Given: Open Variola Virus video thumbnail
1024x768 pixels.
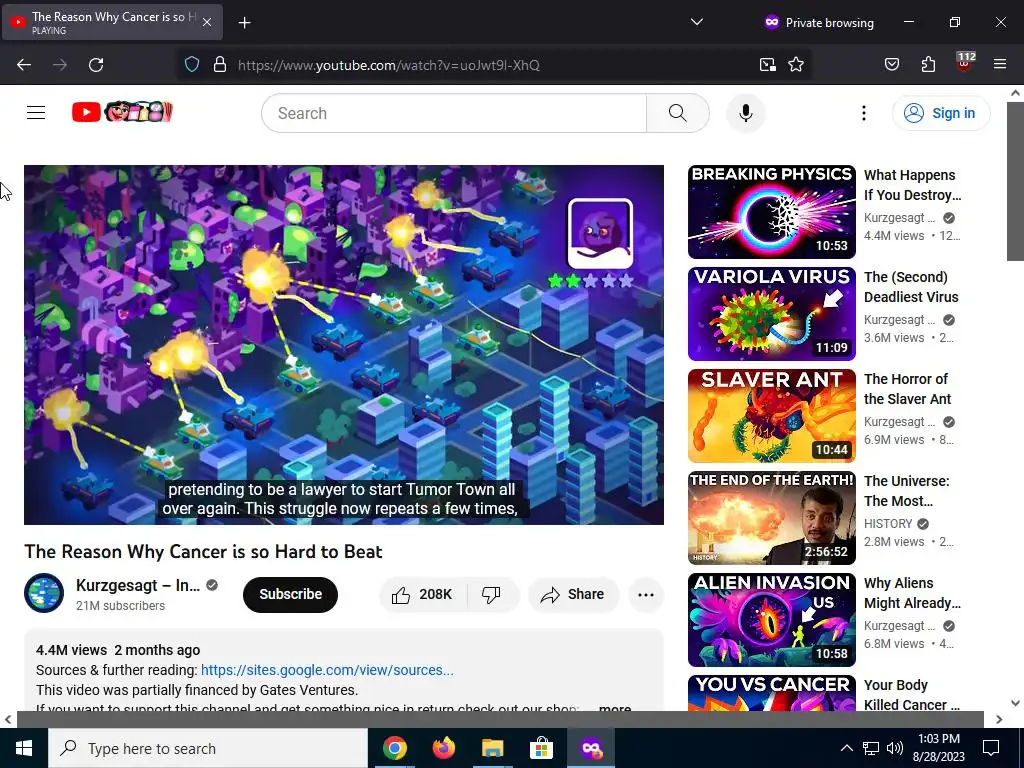Looking at the screenshot, I should (771, 313).
